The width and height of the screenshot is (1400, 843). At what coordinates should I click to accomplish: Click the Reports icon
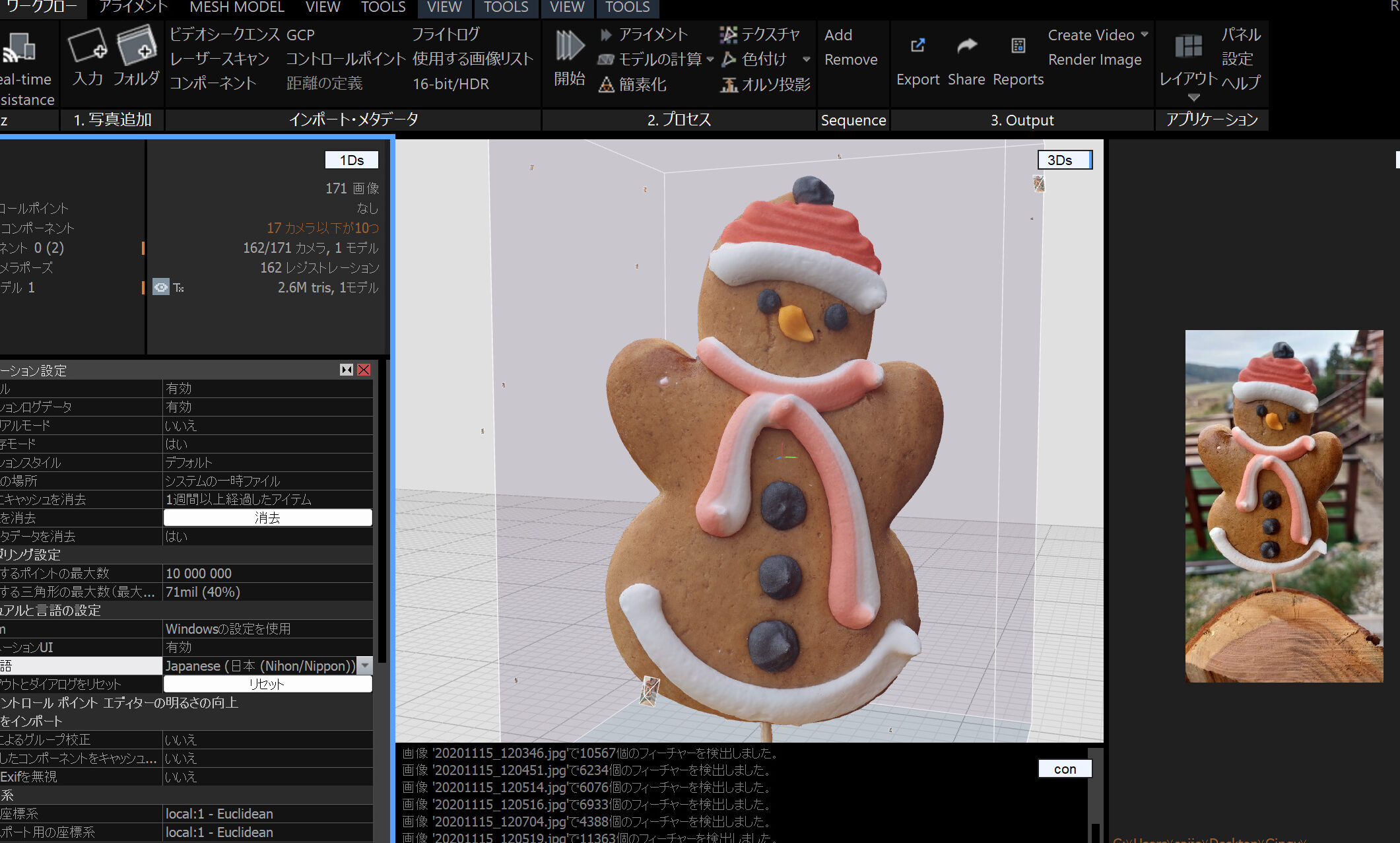point(1017,46)
